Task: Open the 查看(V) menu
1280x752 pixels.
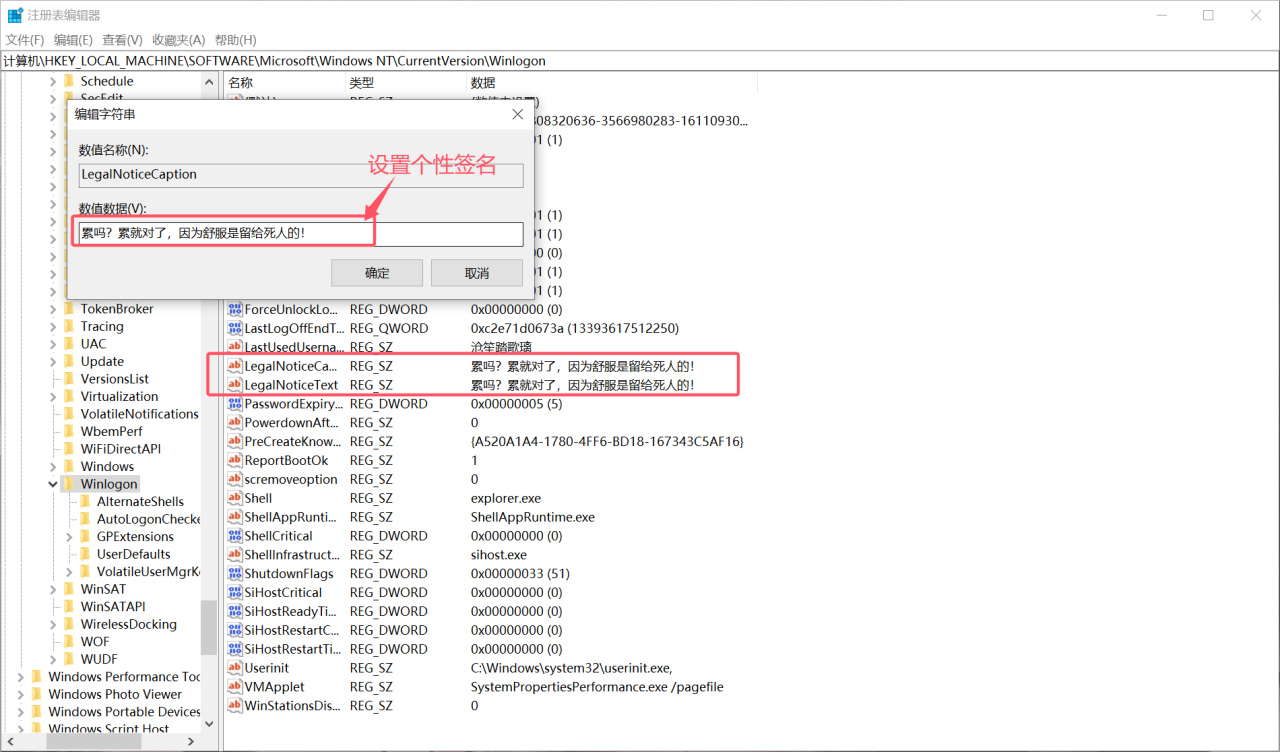Action: (x=122, y=40)
